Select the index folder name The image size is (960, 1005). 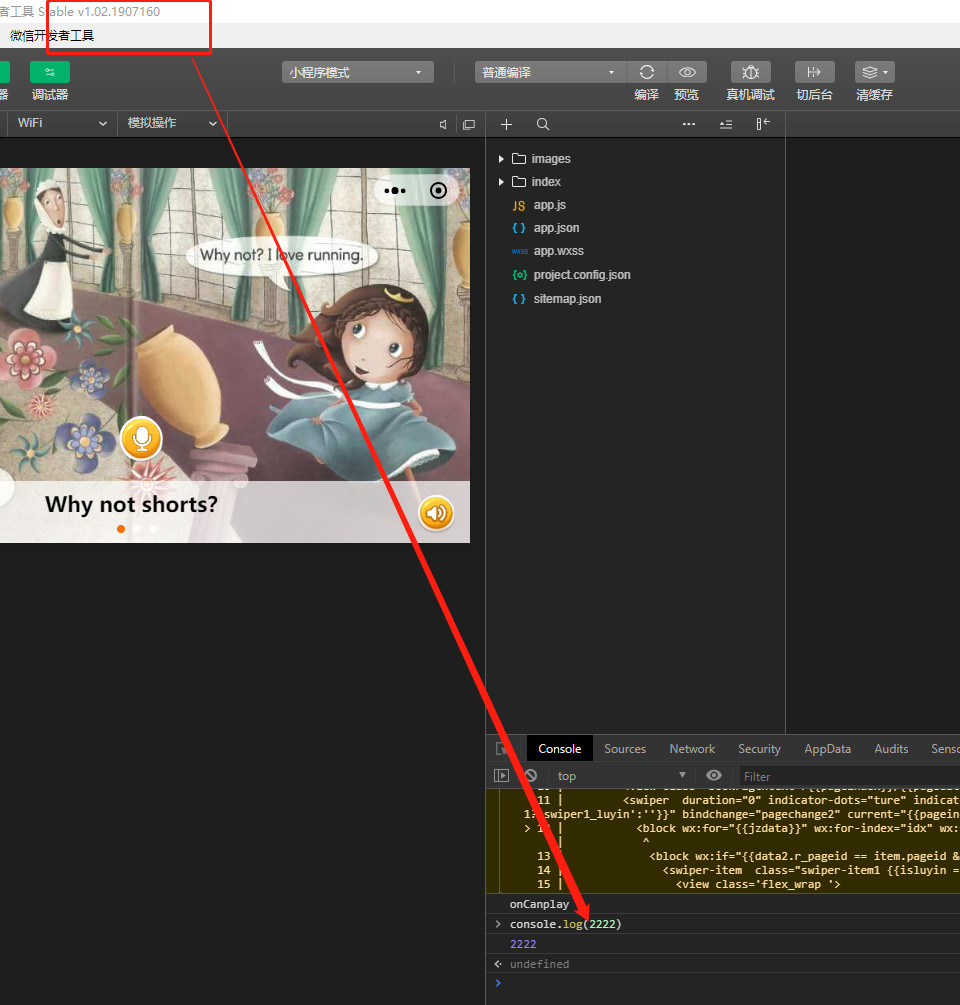pyautogui.click(x=546, y=182)
